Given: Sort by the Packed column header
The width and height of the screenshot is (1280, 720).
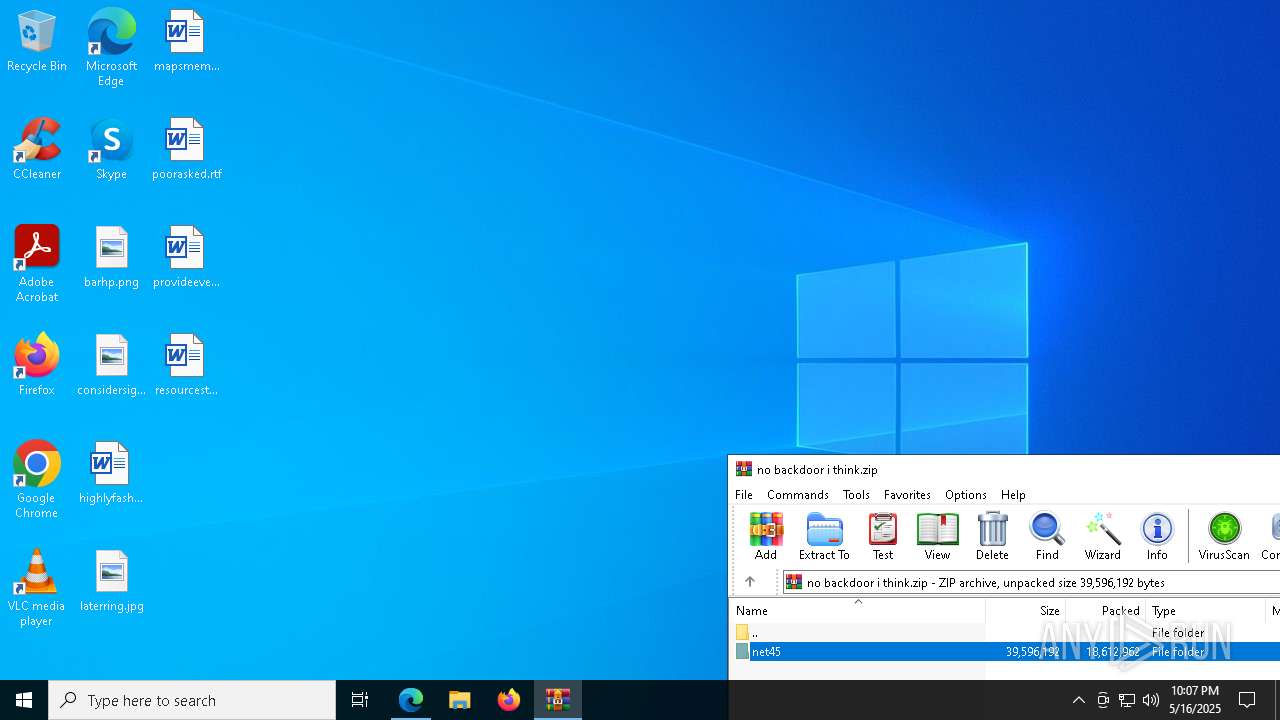Looking at the screenshot, I should point(1106,610).
